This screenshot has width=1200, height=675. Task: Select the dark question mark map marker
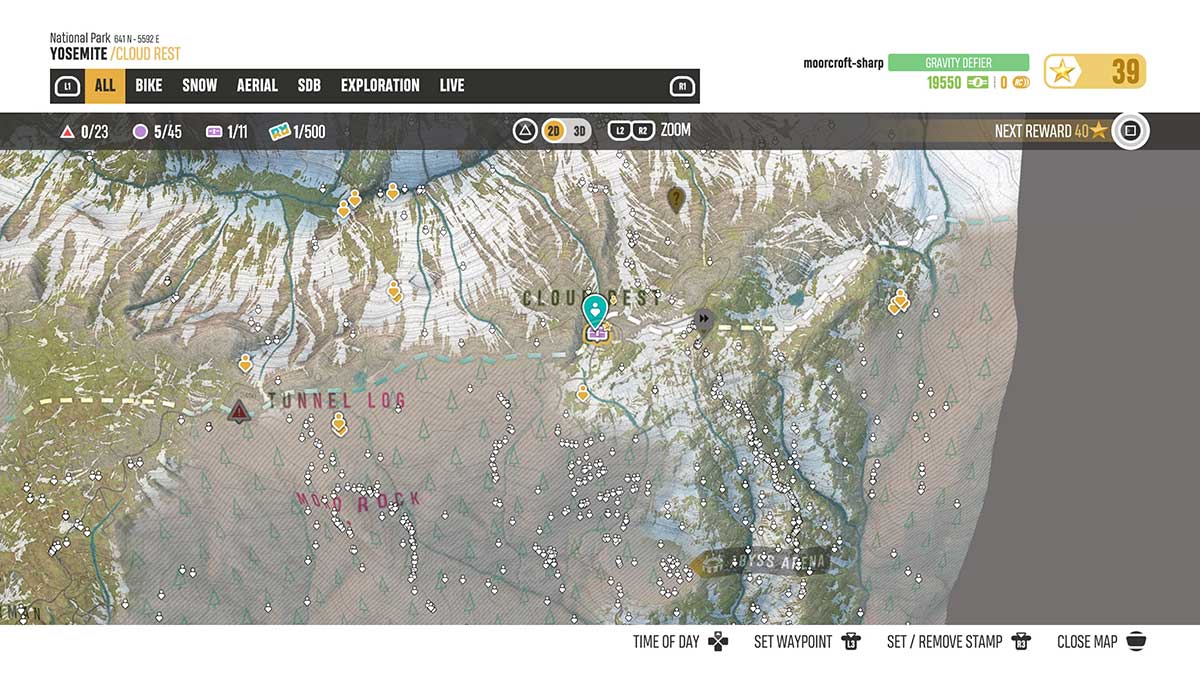click(x=676, y=199)
